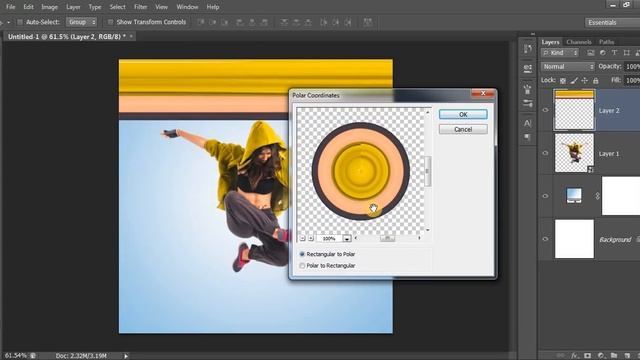The image size is (640, 360).
Task: Create a new group folder icon
Action: [x=614, y=356]
